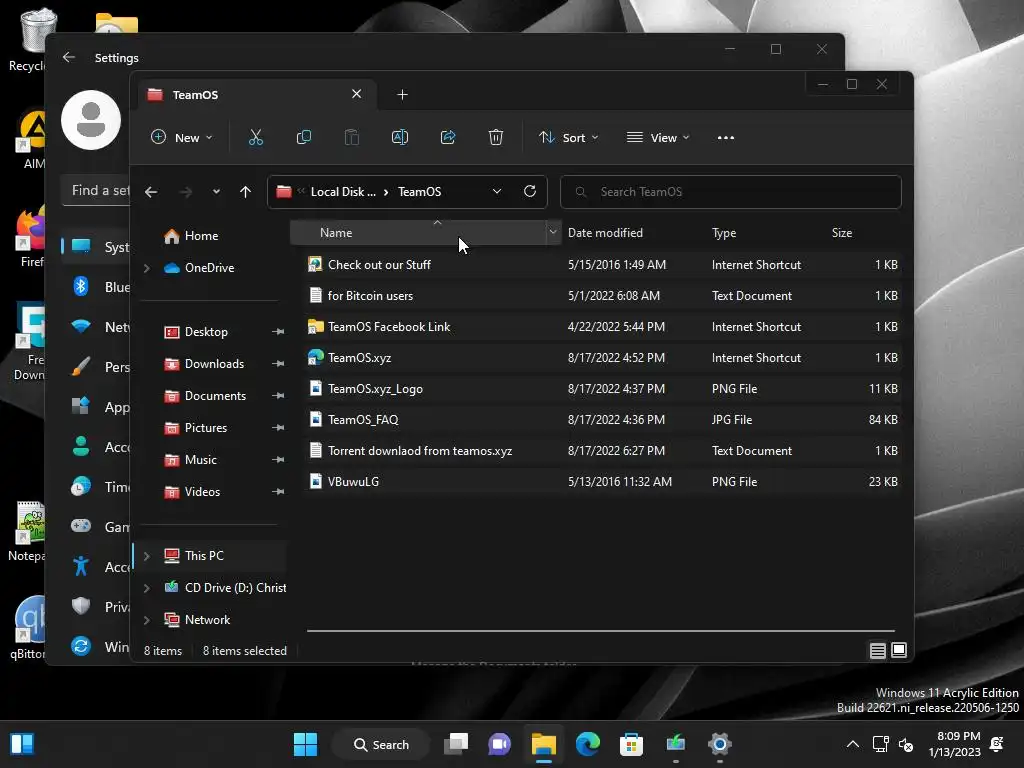
Task: Sort by Size column header
Action: click(841, 232)
